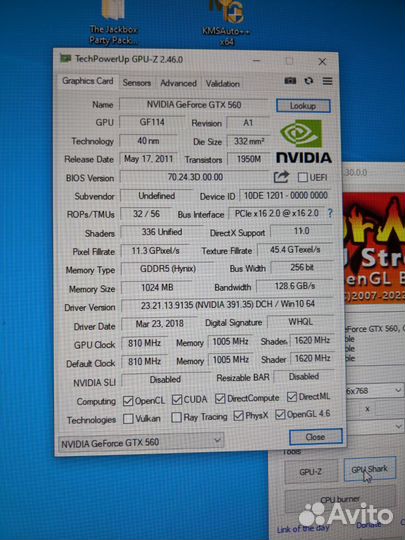This screenshot has width=405, height=540.
Task: Switch to the Sensors tab
Action: 137,83
